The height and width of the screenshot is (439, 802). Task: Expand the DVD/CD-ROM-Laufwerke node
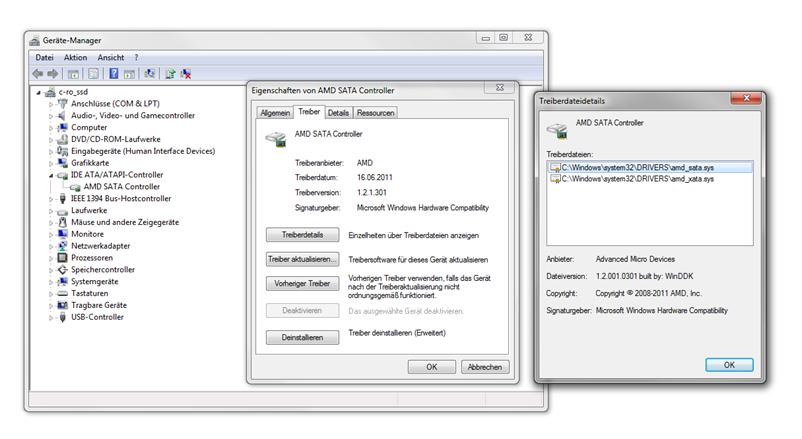coord(51,140)
